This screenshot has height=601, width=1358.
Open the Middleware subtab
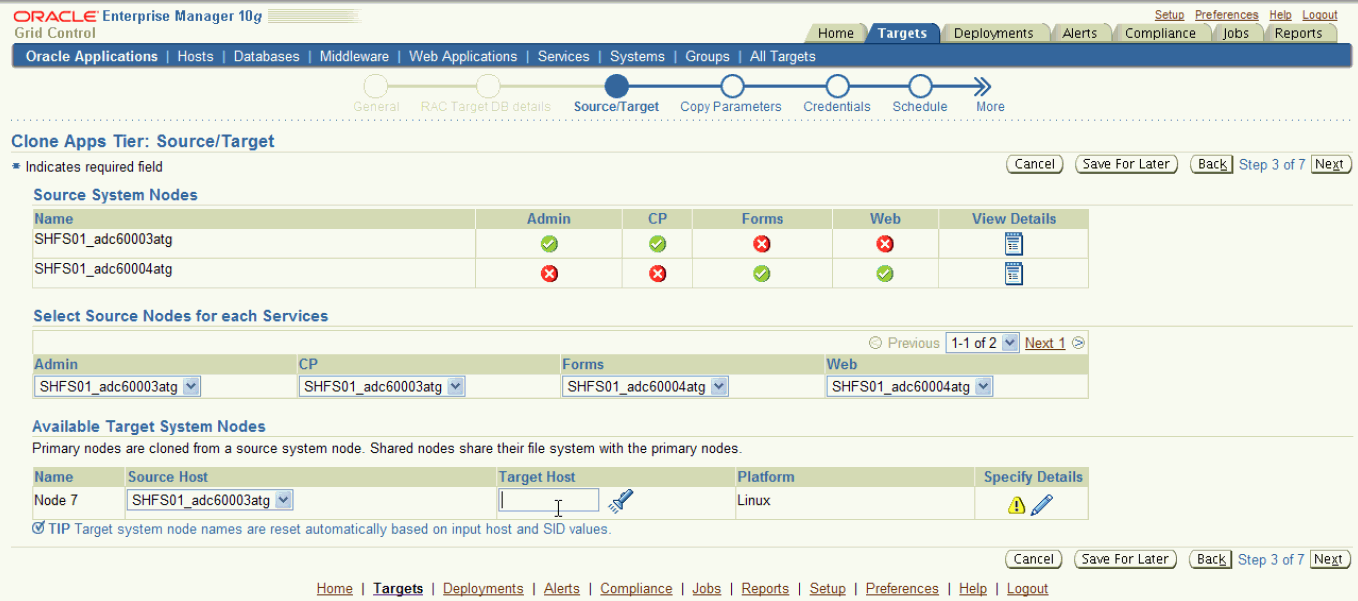pyautogui.click(x=354, y=57)
